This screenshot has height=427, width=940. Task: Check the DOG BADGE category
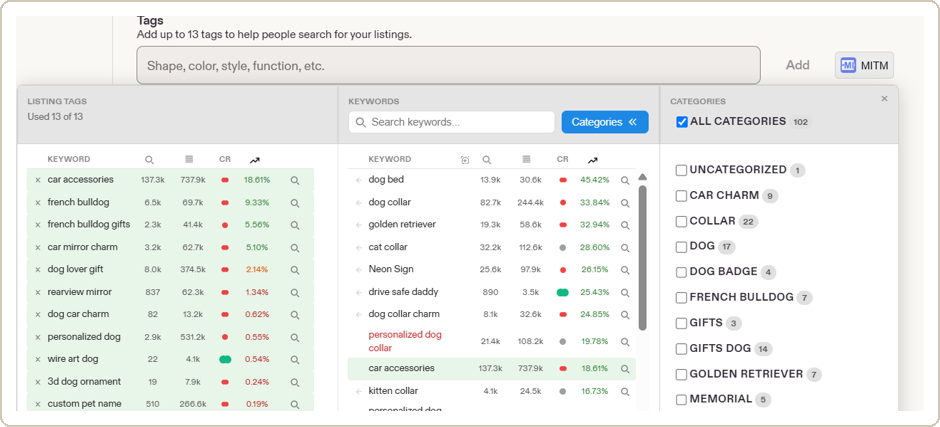(681, 272)
